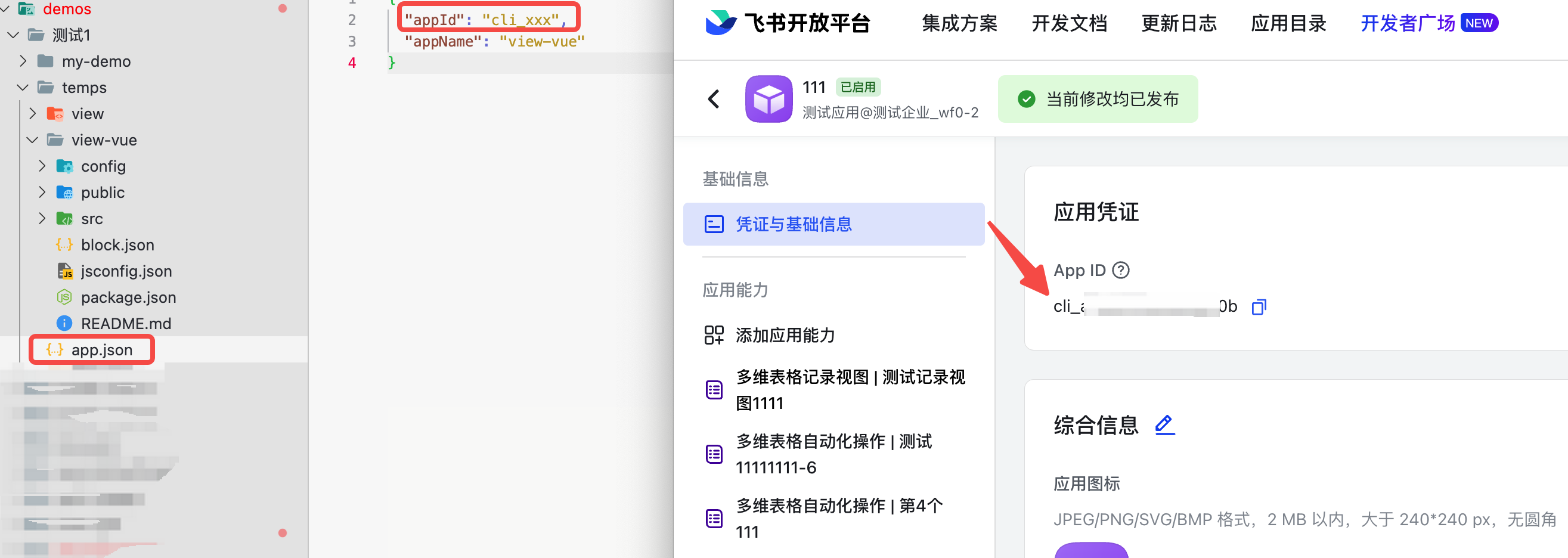Open the App ID help question mark

1122,270
